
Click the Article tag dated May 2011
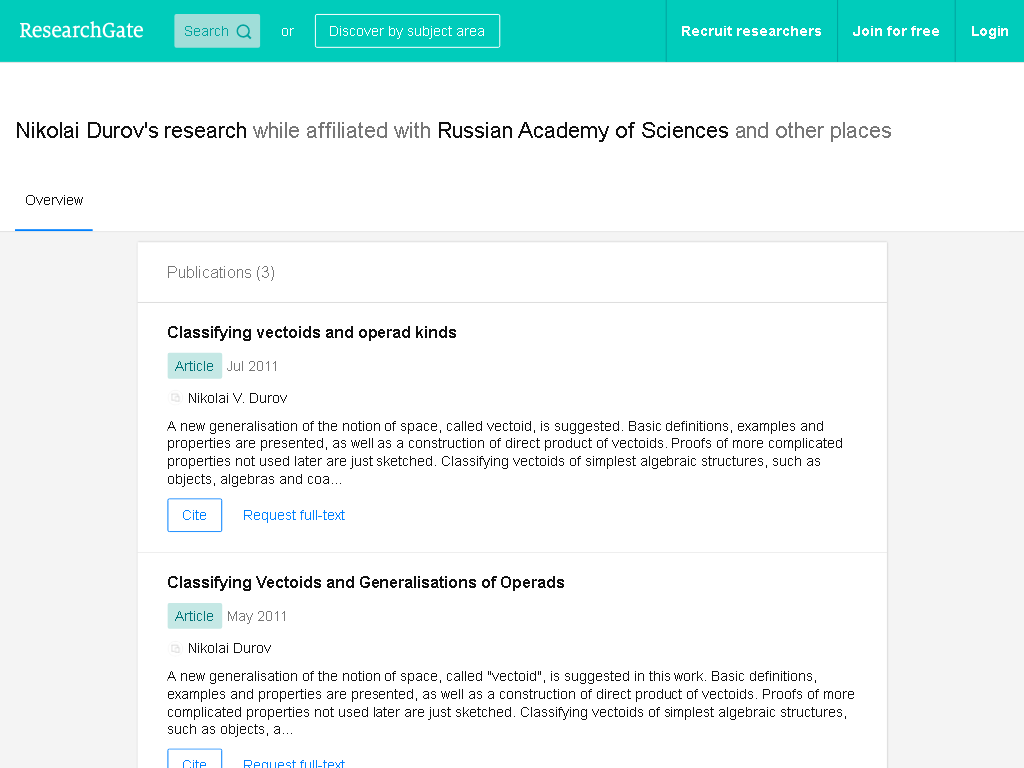194,616
